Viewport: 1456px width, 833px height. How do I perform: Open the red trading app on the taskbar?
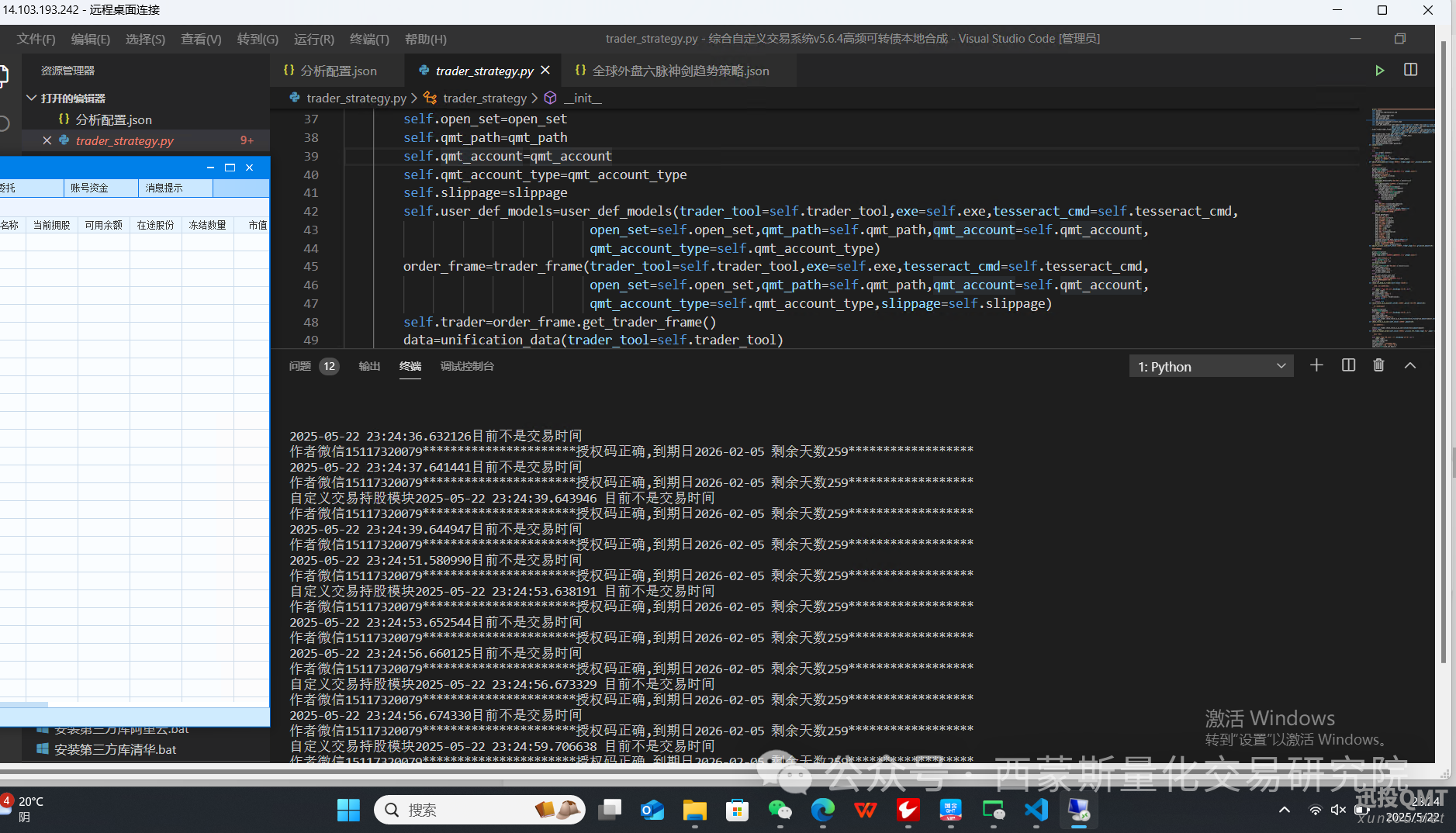coord(908,810)
